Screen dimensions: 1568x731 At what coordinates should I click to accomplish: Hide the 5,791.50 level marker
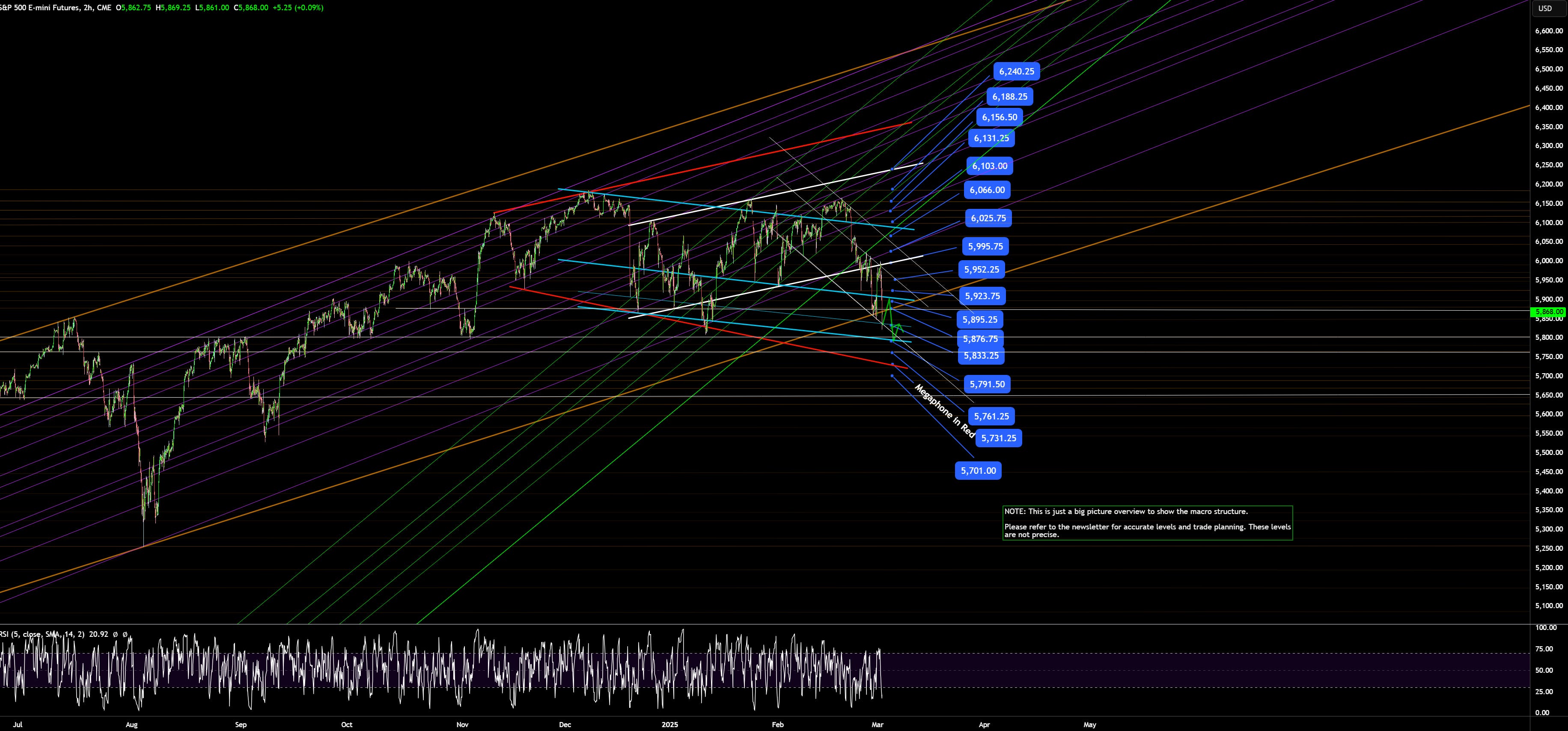coord(988,383)
